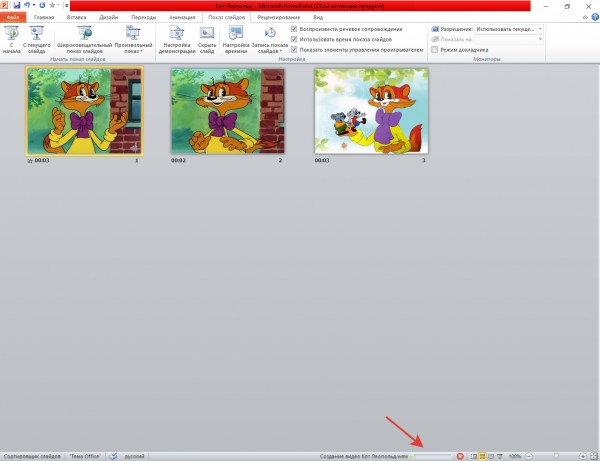The width and height of the screenshot is (600, 461).
Task: Click the Repeat/Redo icon in quick access toolbar
Action: pyautogui.click(x=42, y=5)
